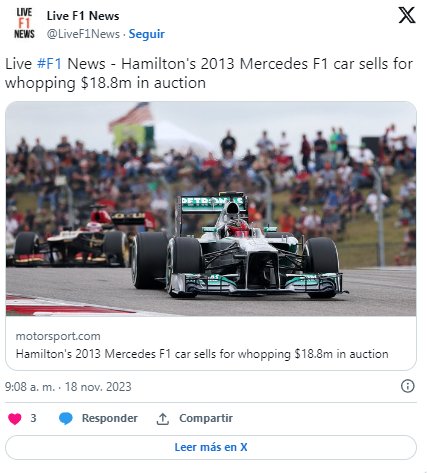
Task: Open the @LiveF1News handle
Action: 83,34
